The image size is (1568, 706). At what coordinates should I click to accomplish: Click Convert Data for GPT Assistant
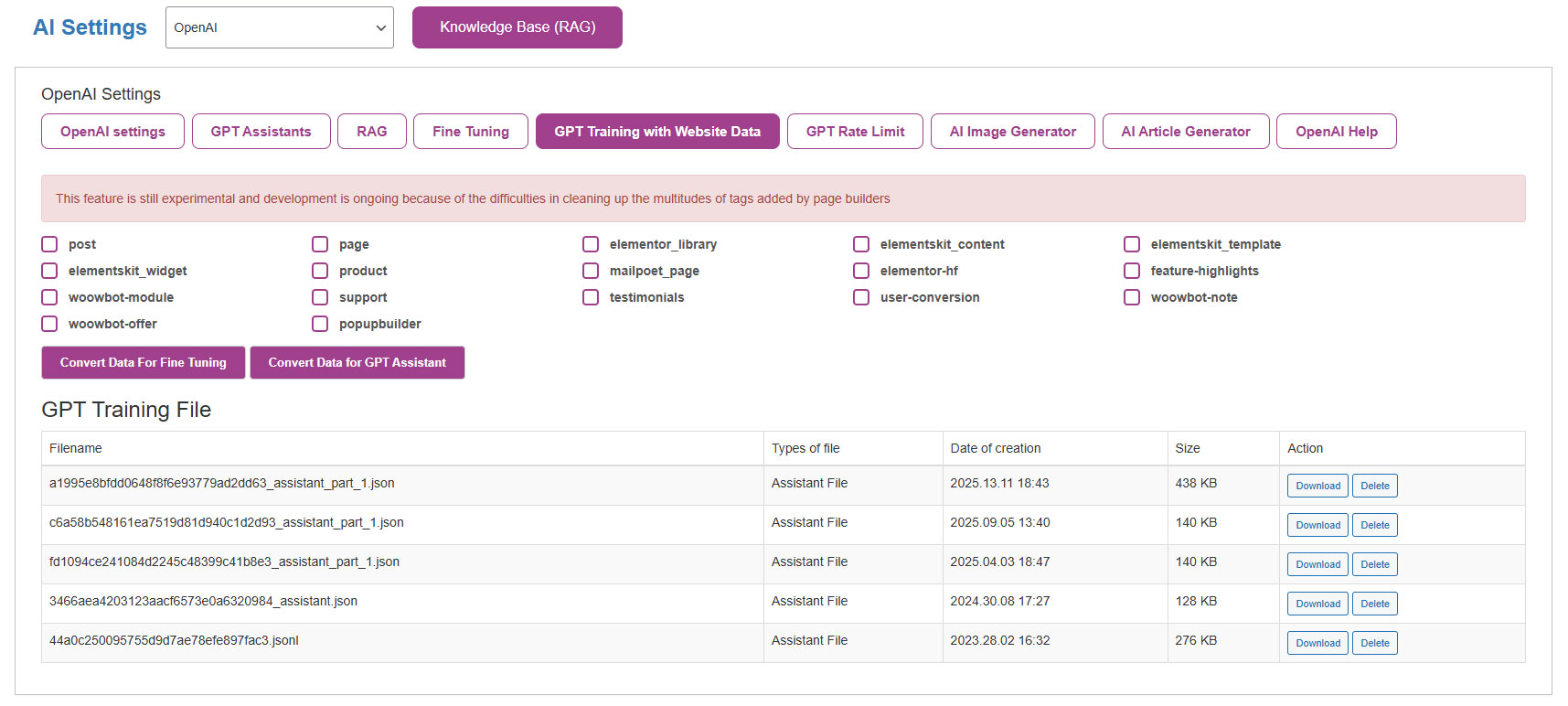click(357, 362)
